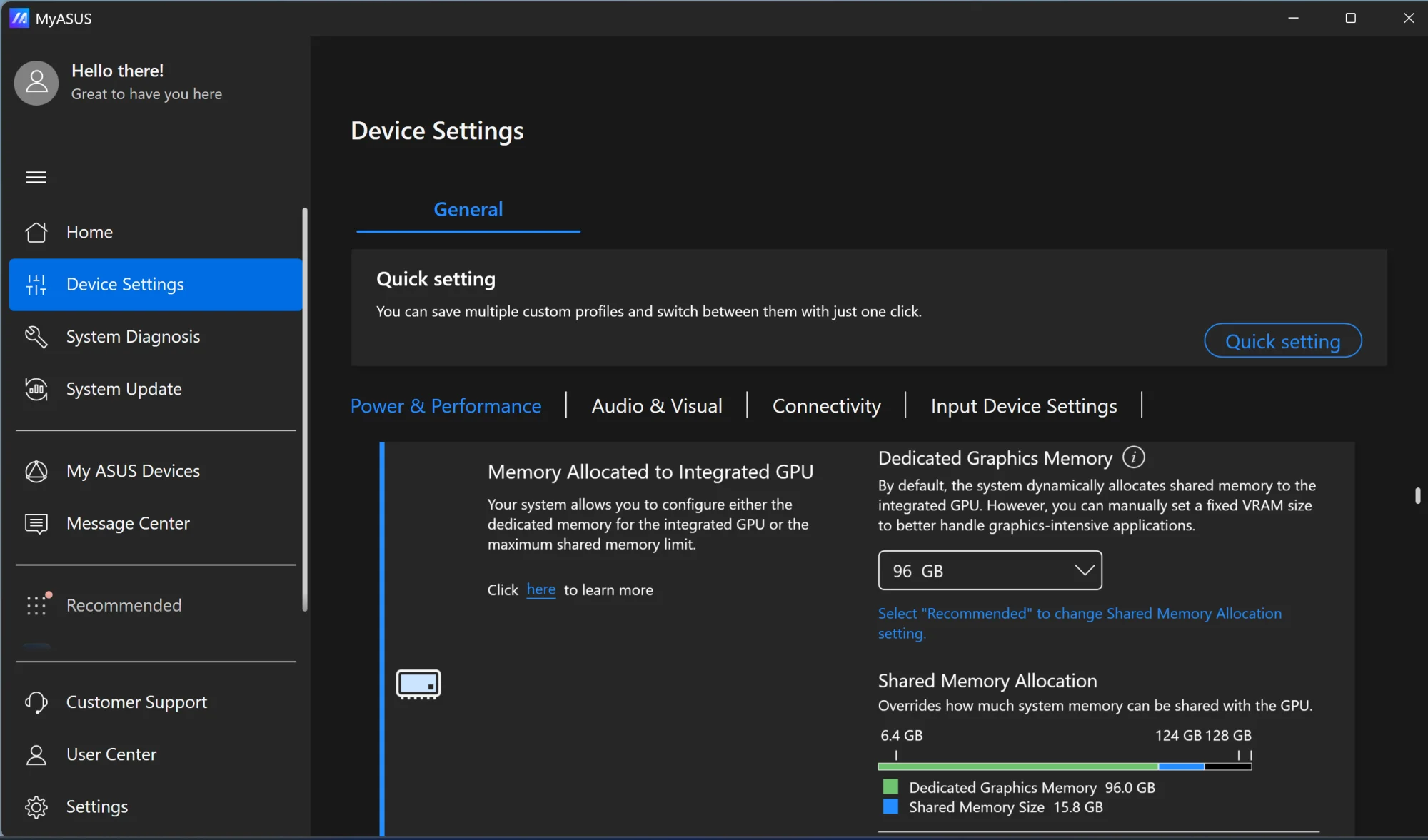Open System Update from the sidebar
This screenshot has height=840, width=1428.
tap(36, 390)
